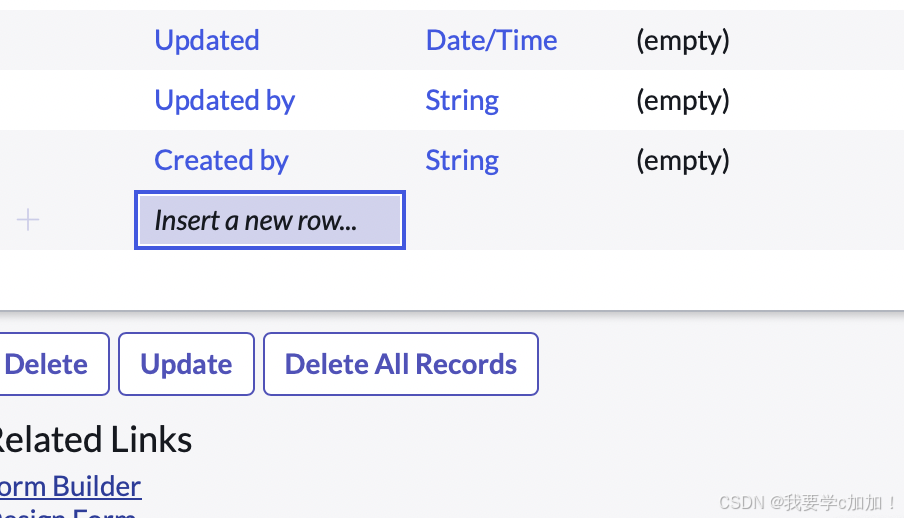Click String type in Created by row

(462, 160)
